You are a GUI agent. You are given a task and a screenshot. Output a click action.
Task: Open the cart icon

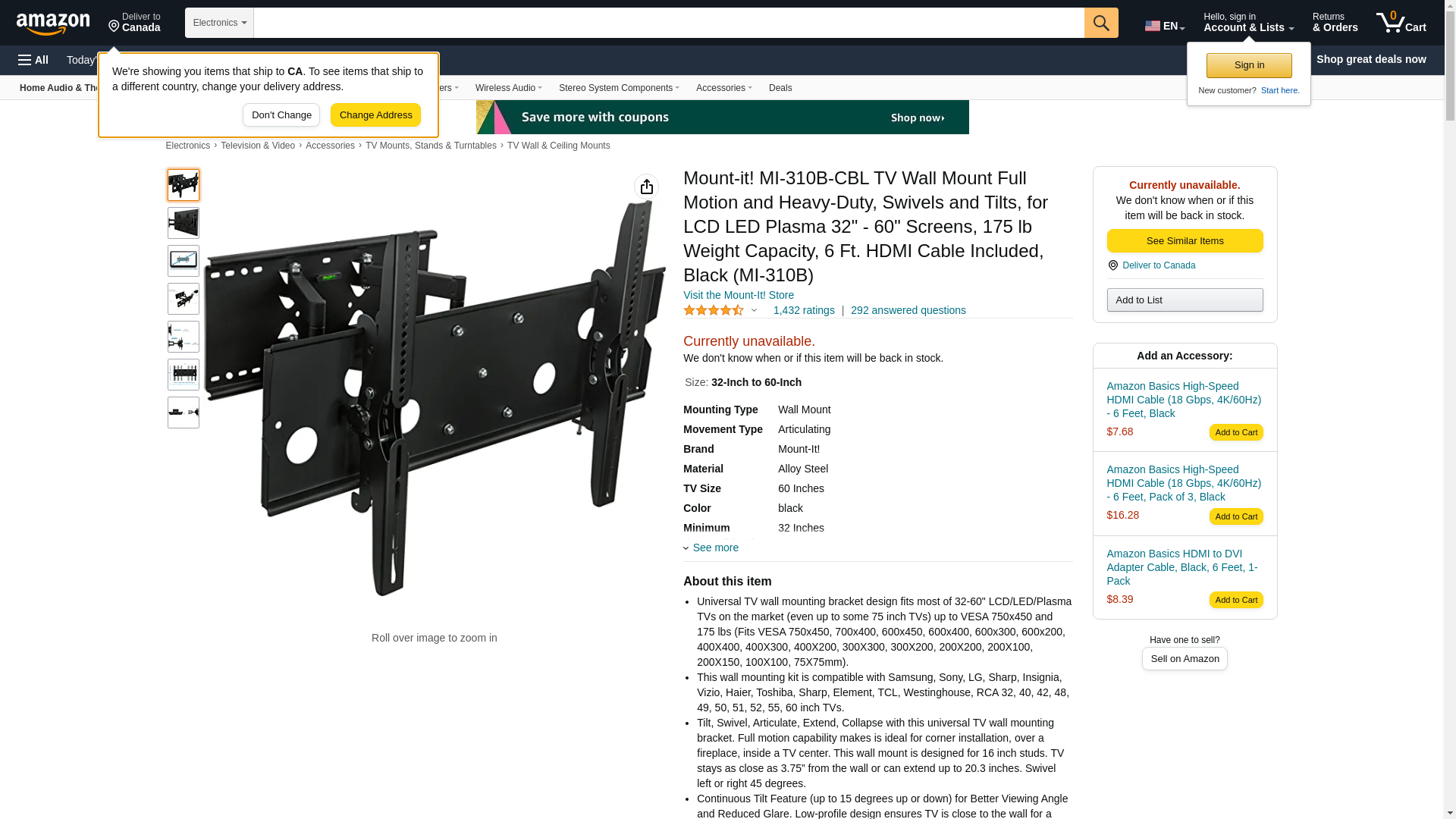(x=1401, y=23)
